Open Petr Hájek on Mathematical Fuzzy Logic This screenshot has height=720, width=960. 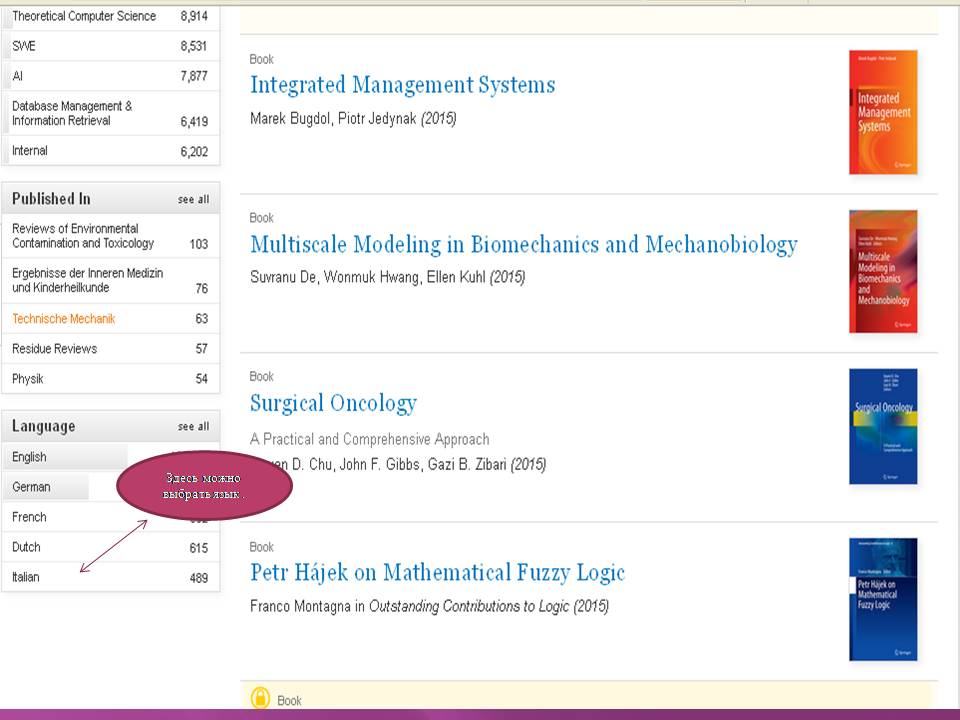point(437,573)
